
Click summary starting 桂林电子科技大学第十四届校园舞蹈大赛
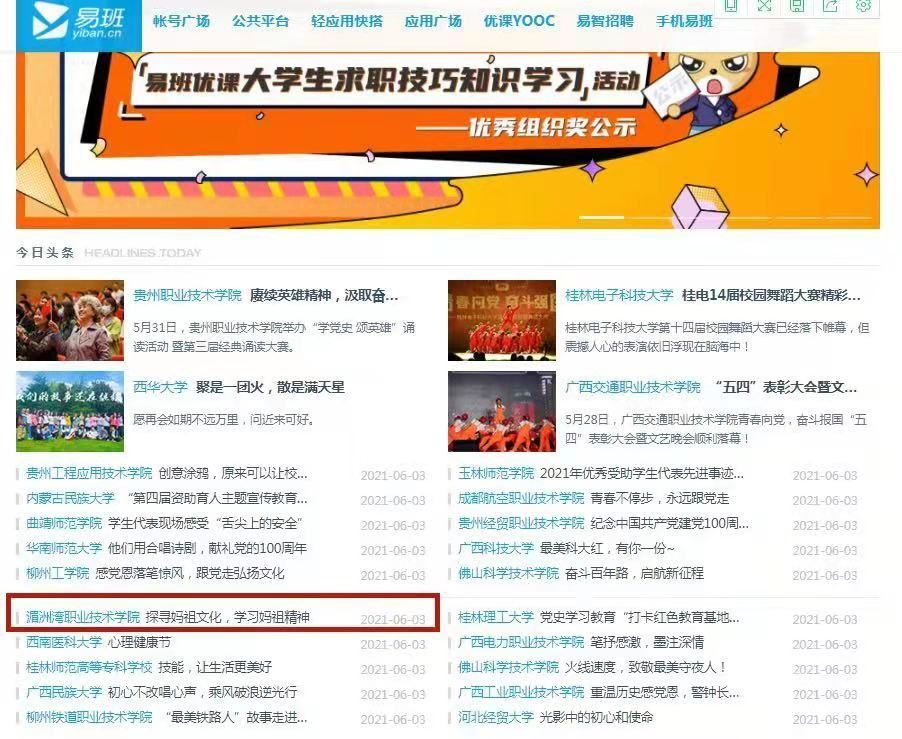717,337
